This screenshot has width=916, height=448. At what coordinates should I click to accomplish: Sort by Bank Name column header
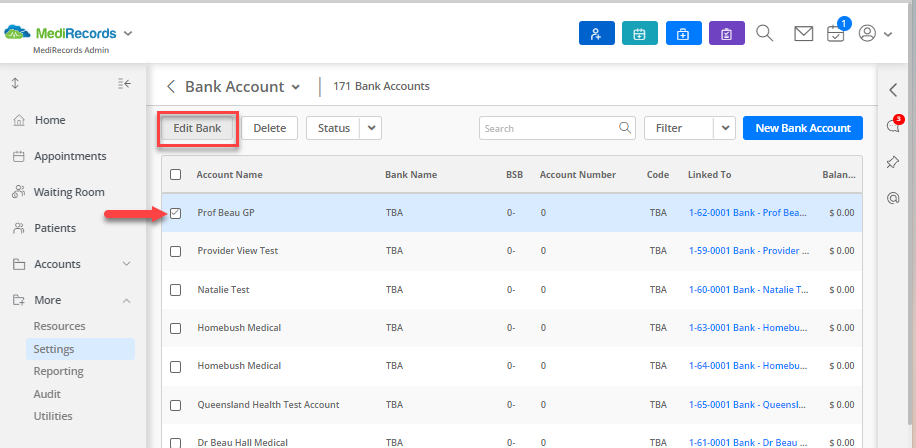[x=411, y=175]
